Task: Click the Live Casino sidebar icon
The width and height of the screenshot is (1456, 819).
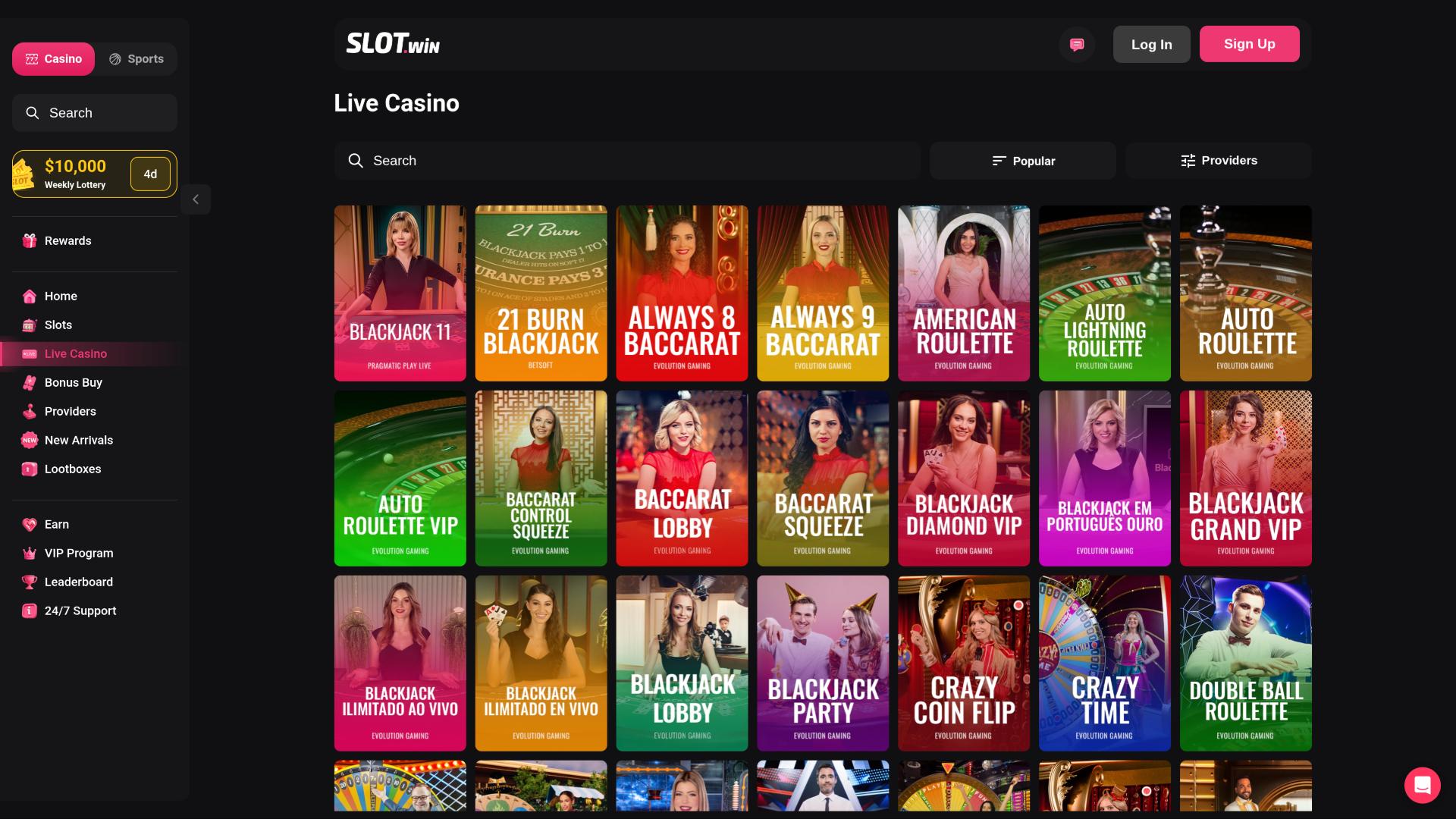Action: (x=30, y=354)
